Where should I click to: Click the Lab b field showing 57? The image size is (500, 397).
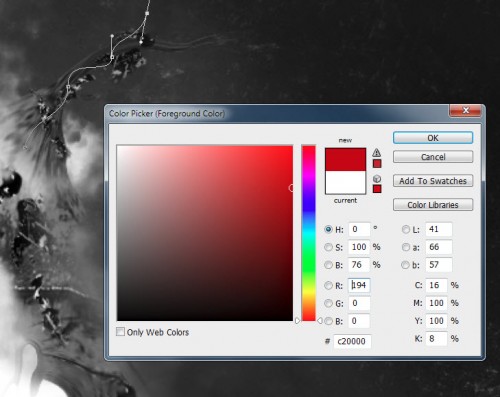[439, 265]
